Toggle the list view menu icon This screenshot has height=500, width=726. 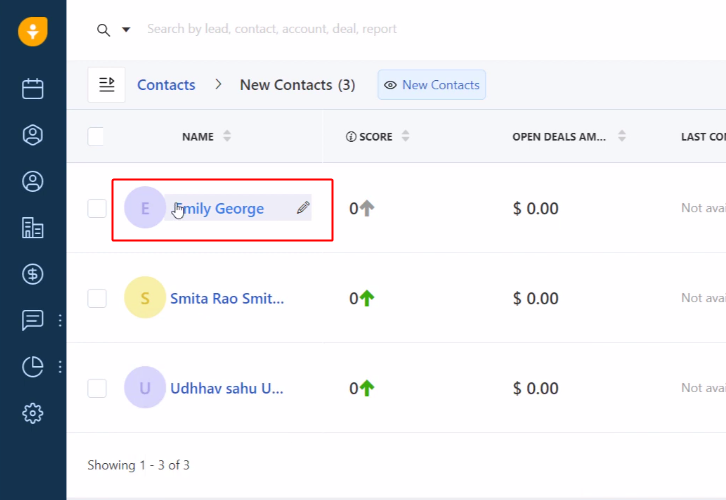point(107,85)
